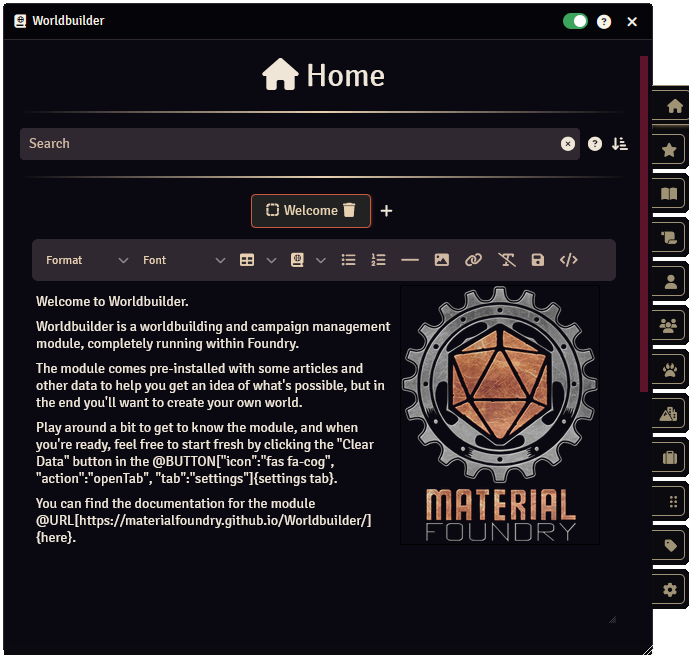Open the group of people sidebar tab
Screen dimensions: 689x658
coord(669,326)
